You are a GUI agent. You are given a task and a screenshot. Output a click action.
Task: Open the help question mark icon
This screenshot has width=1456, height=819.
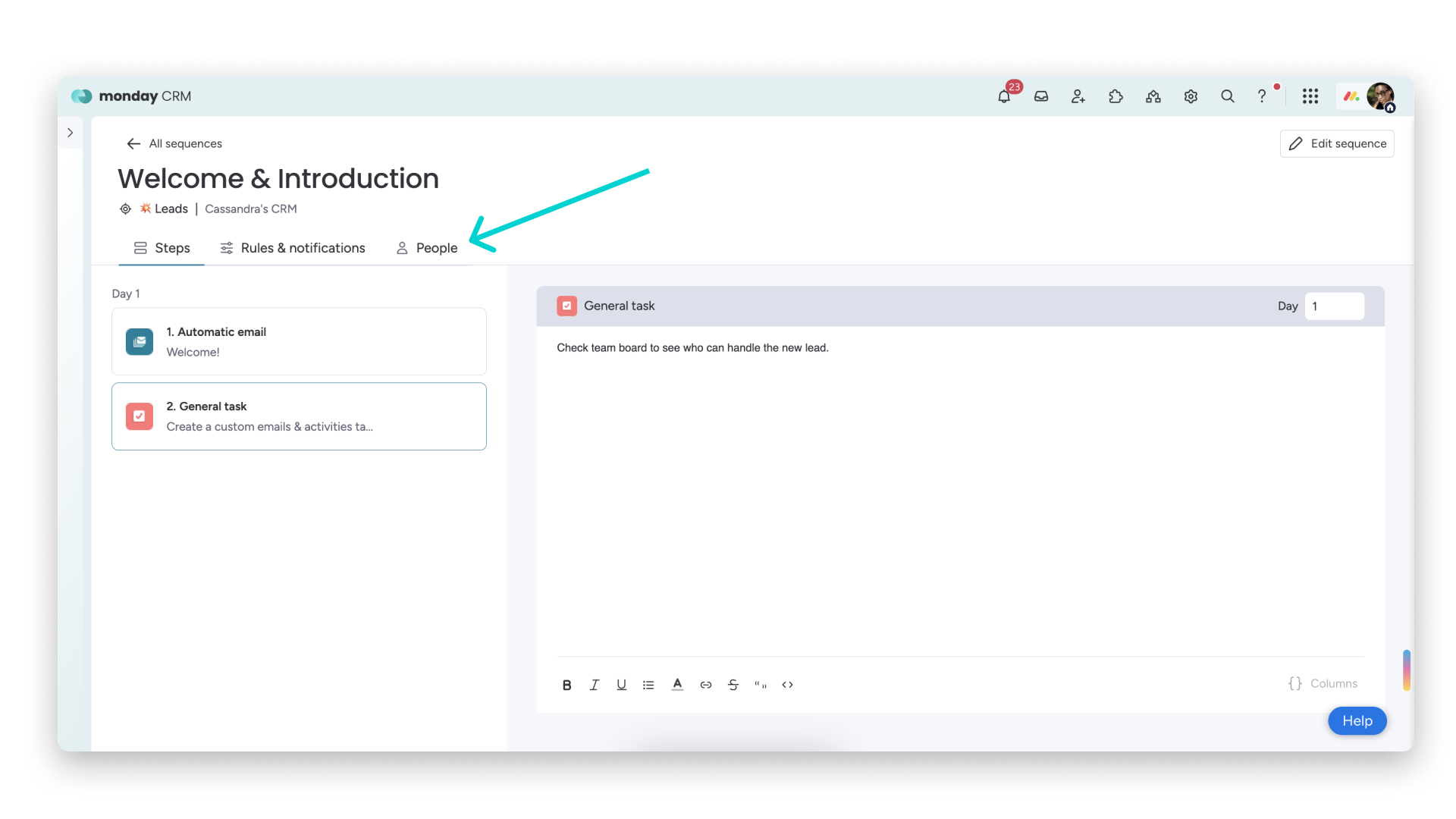(x=1262, y=96)
